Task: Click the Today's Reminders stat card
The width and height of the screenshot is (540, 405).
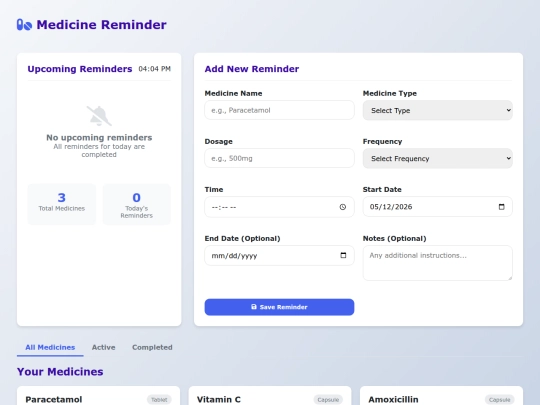Action: point(136,204)
